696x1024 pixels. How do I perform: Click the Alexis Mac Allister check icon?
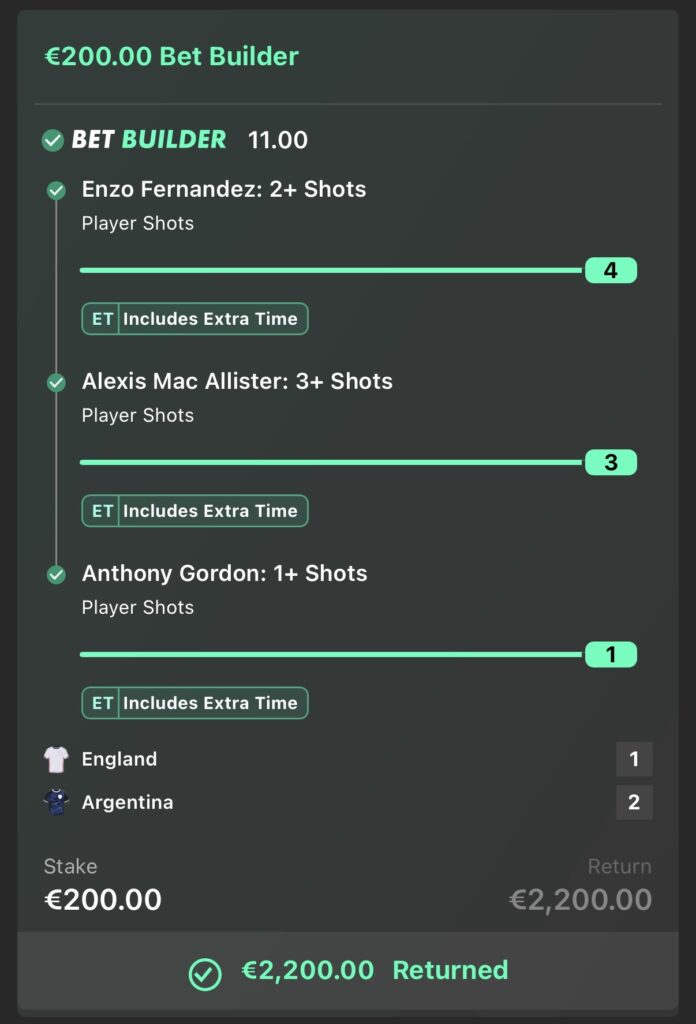coord(56,383)
